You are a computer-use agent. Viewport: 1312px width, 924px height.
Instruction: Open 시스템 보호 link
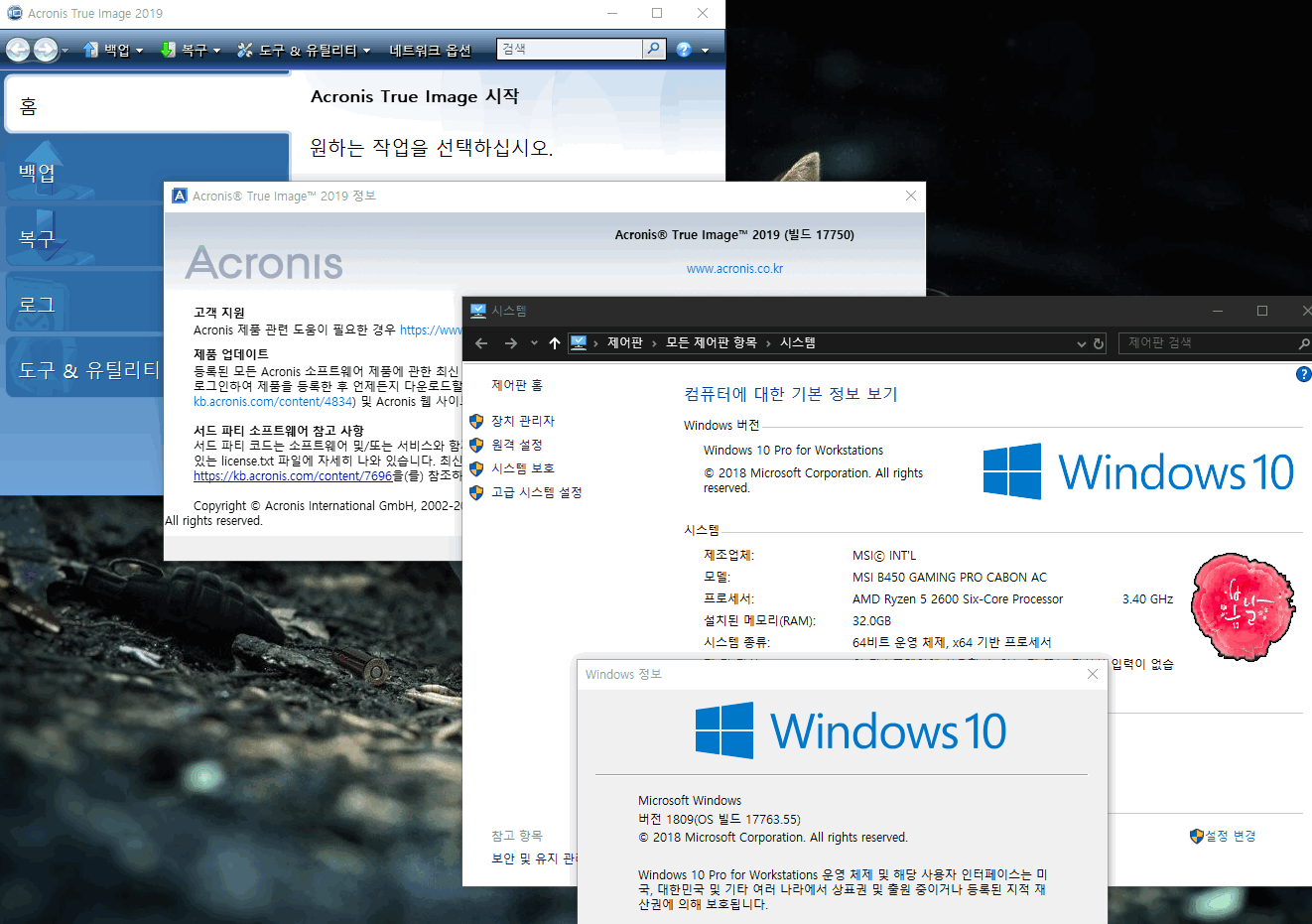pyautogui.click(x=523, y=468)
